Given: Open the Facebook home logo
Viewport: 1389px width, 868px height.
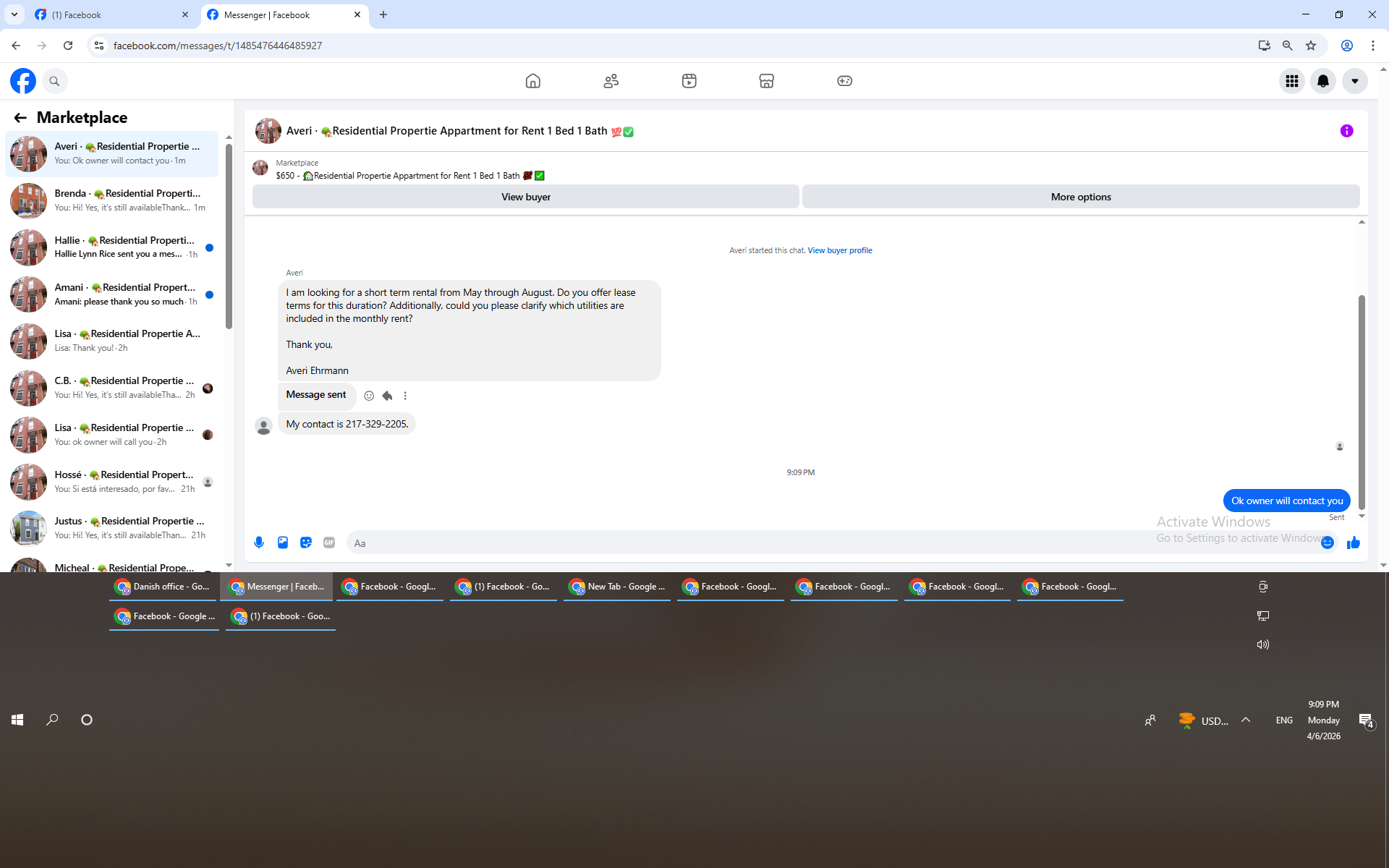Looking at the screenshot, I should (x=23, y=81).
